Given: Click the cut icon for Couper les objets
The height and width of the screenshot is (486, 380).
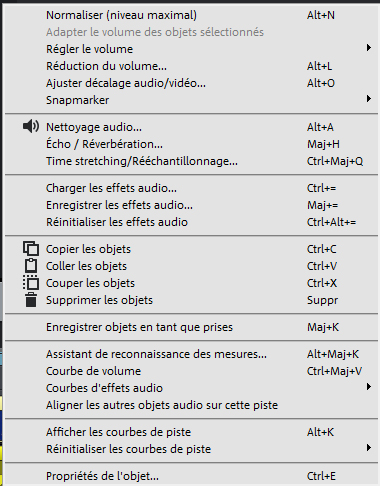Looking at the screenshot, I should coord(31,283).
